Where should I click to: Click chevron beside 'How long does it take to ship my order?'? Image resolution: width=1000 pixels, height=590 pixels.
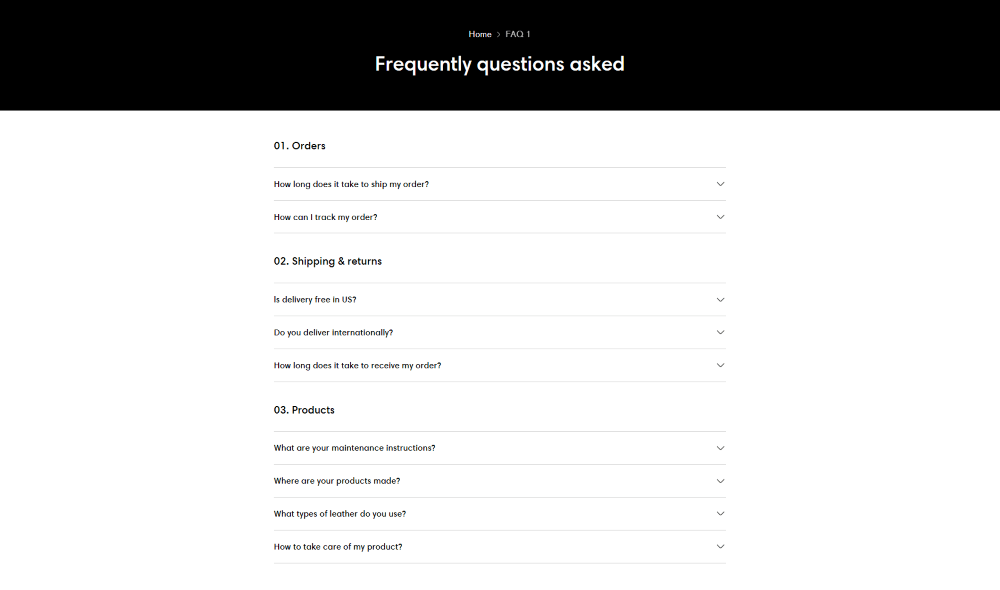(x=720, y=184)
